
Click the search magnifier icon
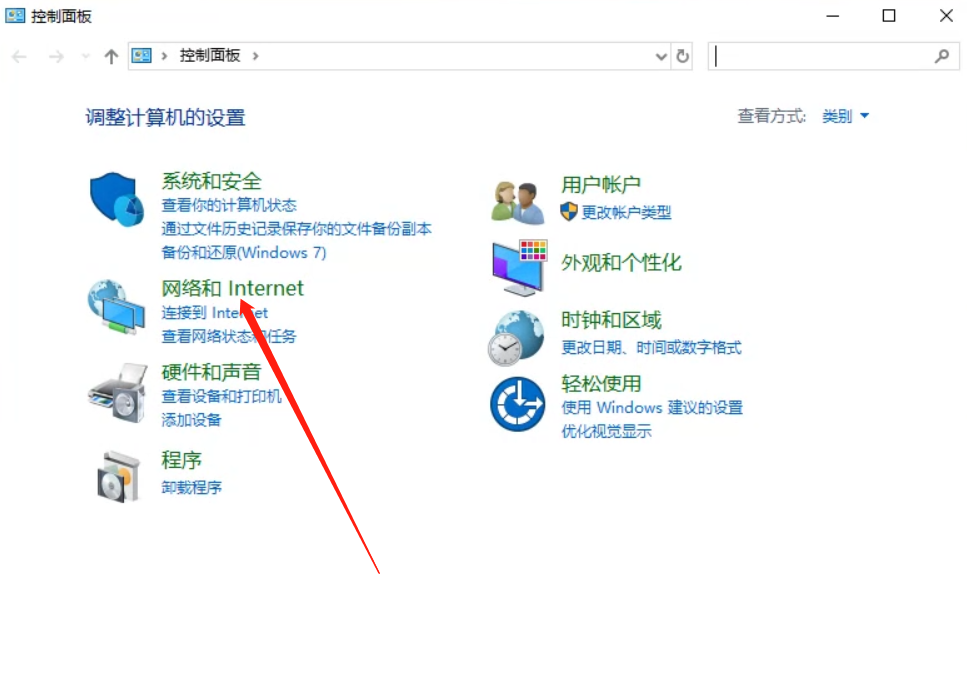(942, 56)
